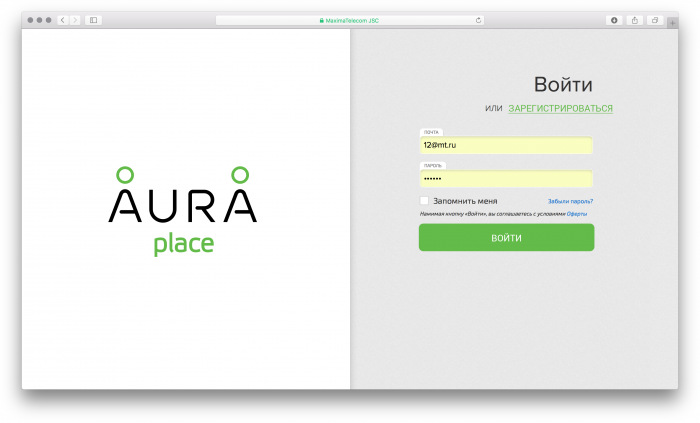Click the Почта email field
The width and height of the screenshot is (700, 423).
[x=506, y=145]
